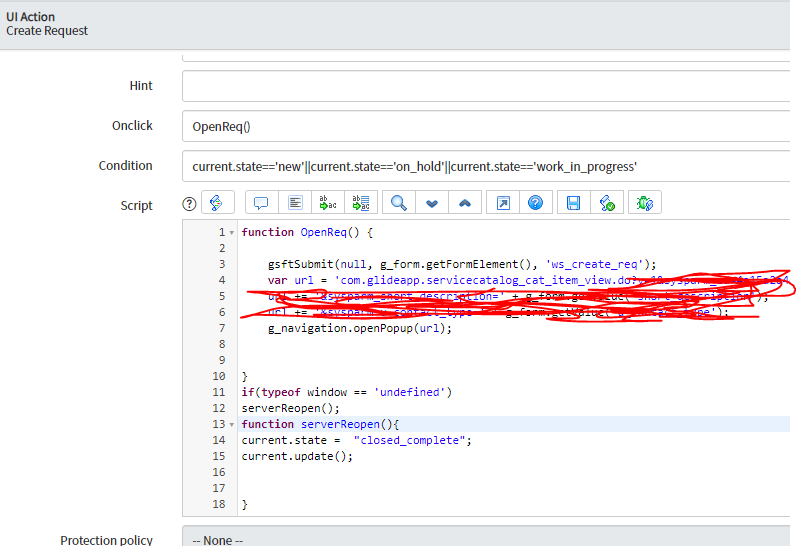Click line number 8 in the gutter

(222, 345)
